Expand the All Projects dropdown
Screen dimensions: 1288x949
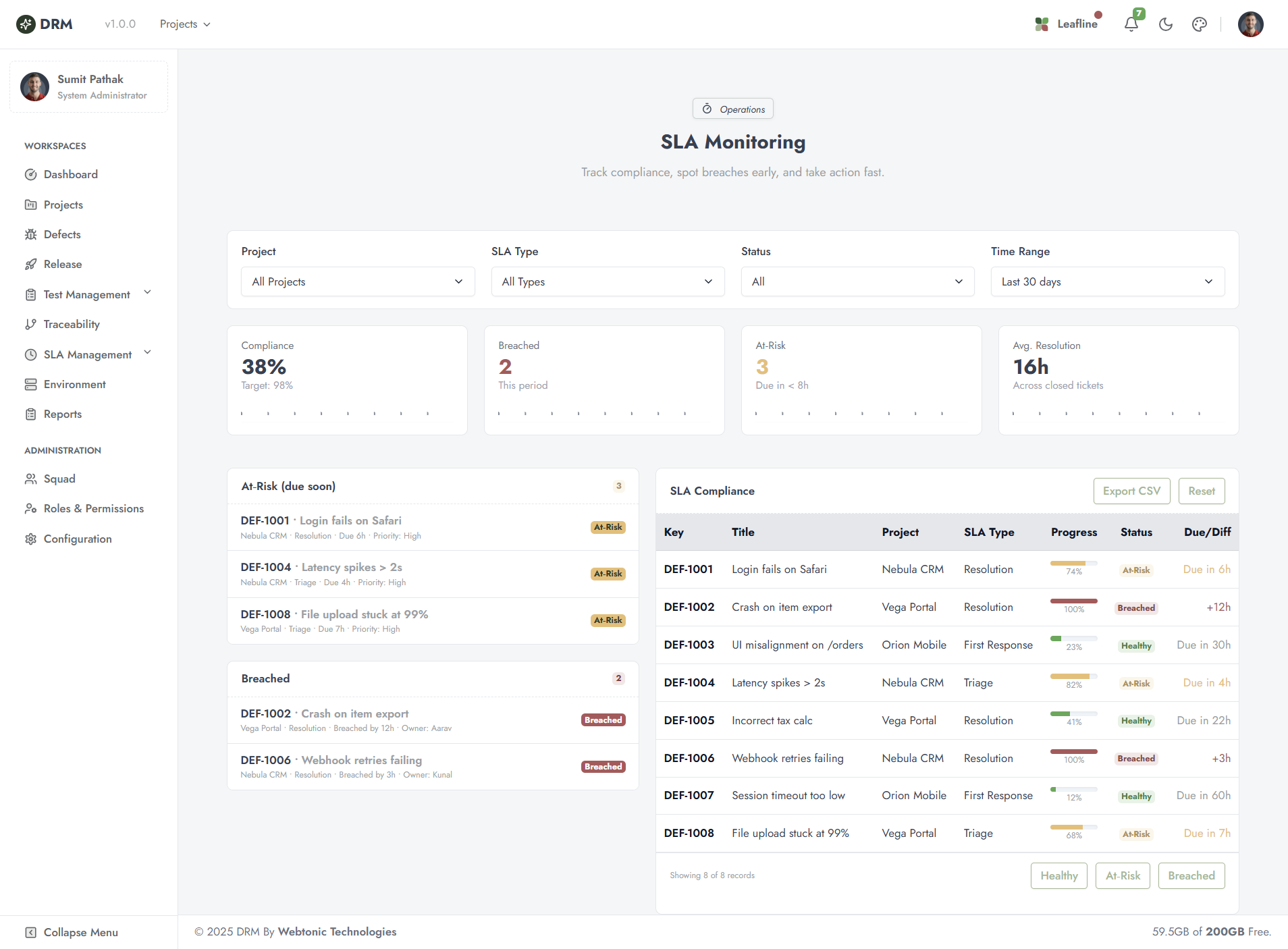pyautogui.click(x=357, y=281)
